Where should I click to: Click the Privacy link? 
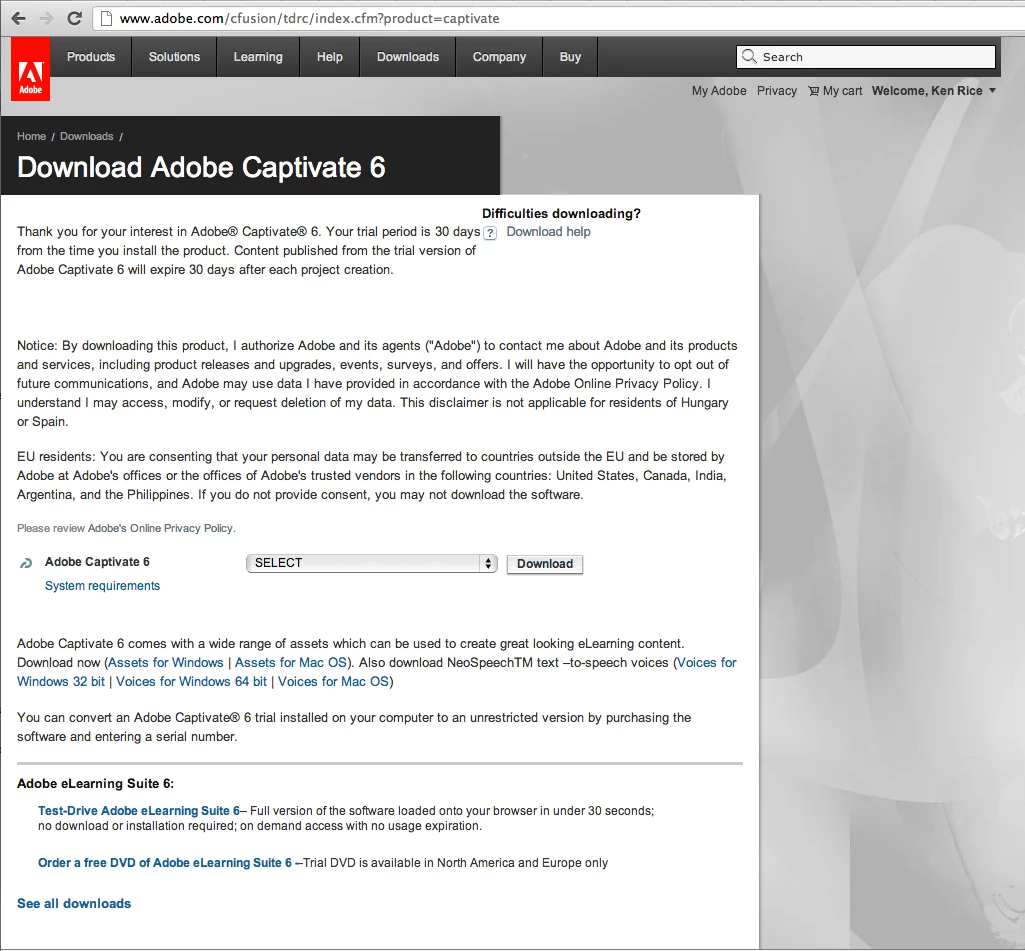[777, 91]
